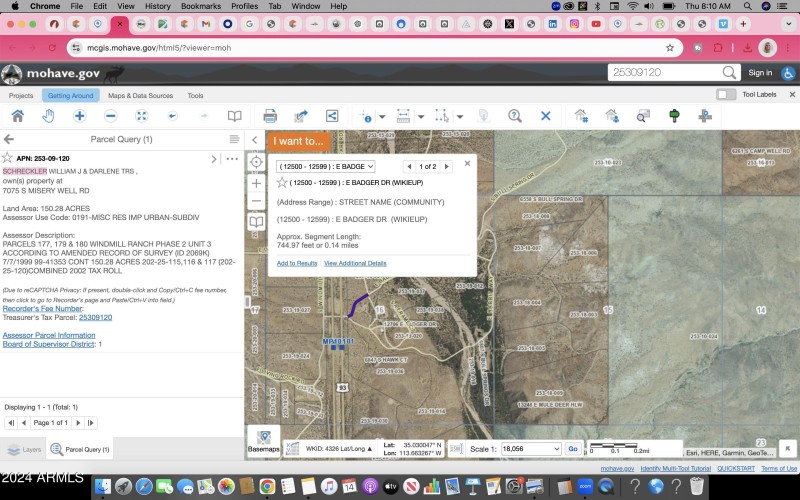Click the View Additional Details link
The height and width of the screenshot is (500, 800).
tap(355, 263)
